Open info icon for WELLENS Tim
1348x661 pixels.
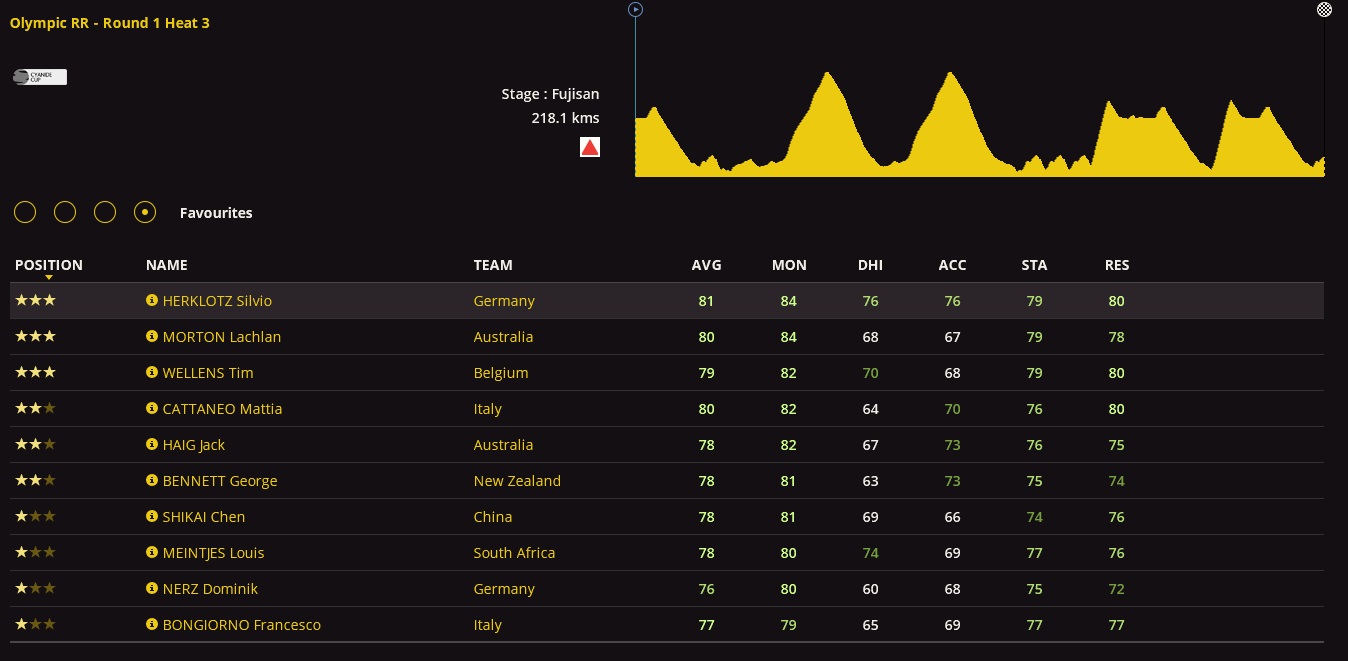(152, 372)
